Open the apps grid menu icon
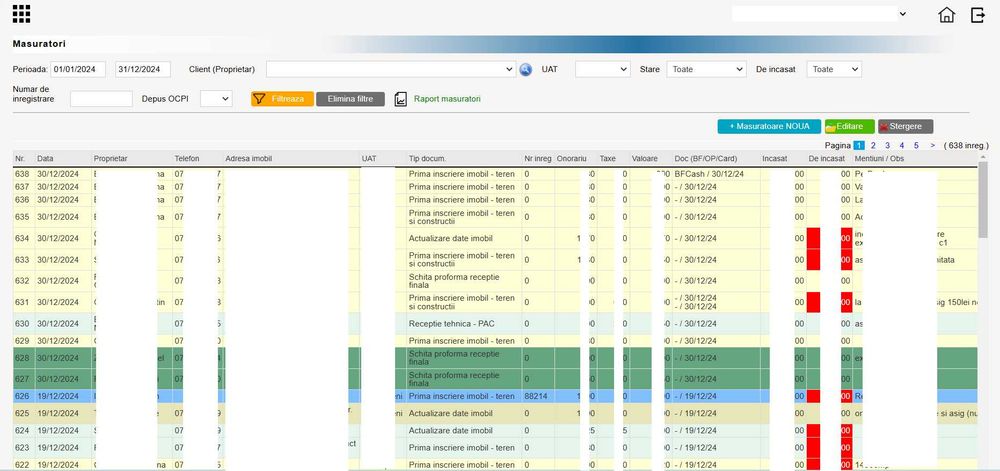The width and height of the screenshot is (1000, 471). [x=21, y=13]
